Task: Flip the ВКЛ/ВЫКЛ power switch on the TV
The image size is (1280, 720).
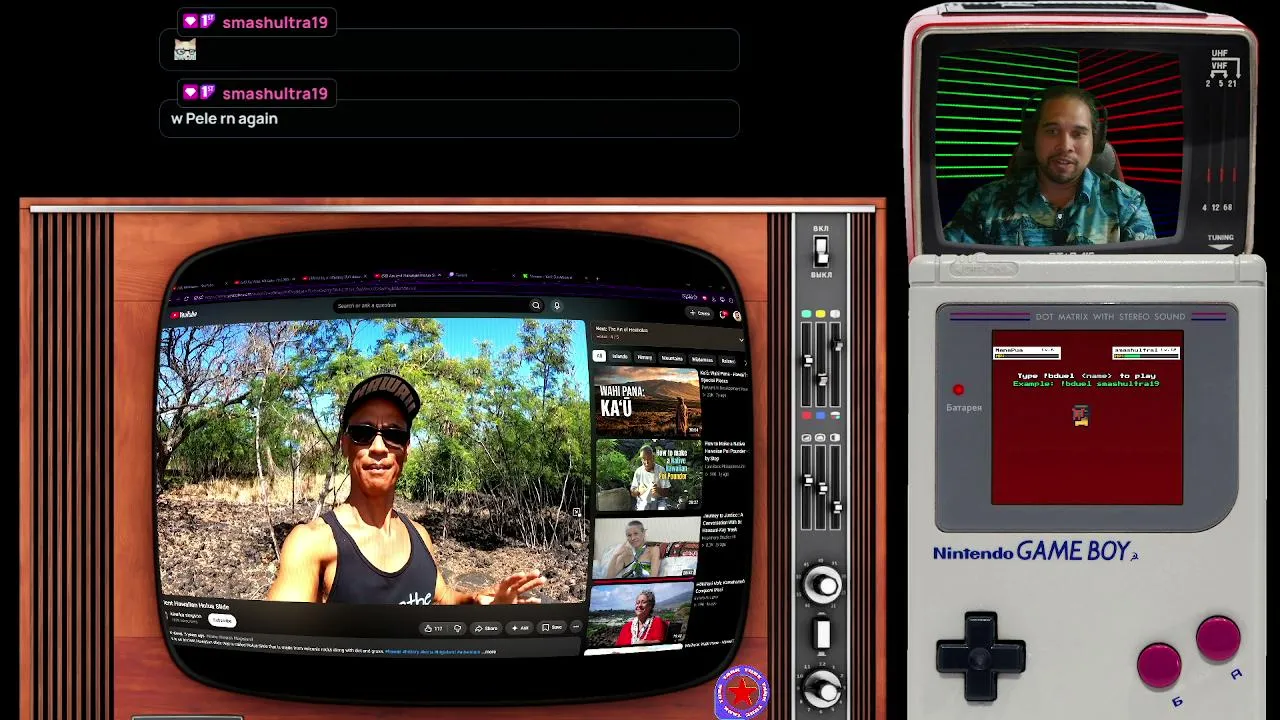Action: pos(821,250)
